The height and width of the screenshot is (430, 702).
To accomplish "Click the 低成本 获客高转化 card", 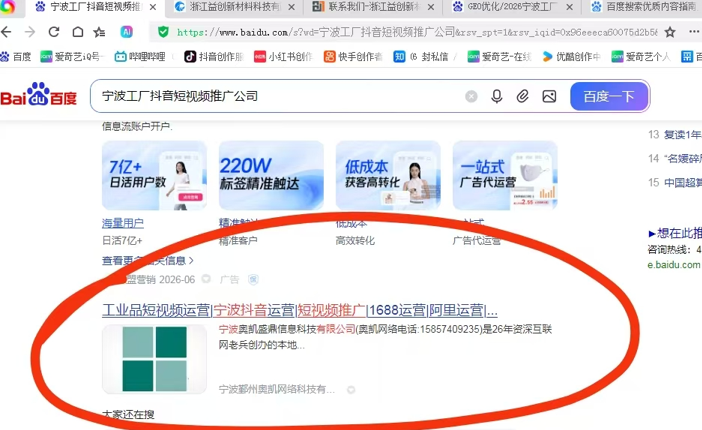I will coord(388,176).
